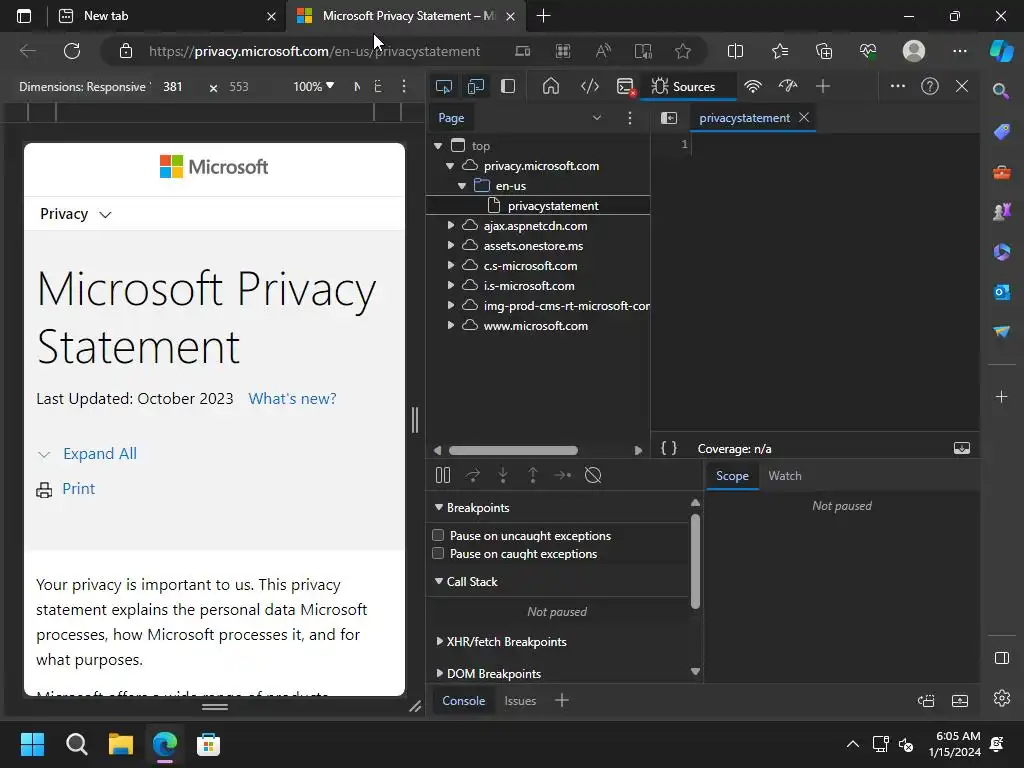The image size is (1024, 768).
Task: Open File Explorer from taskbar
Action: [x=121, y=744]
